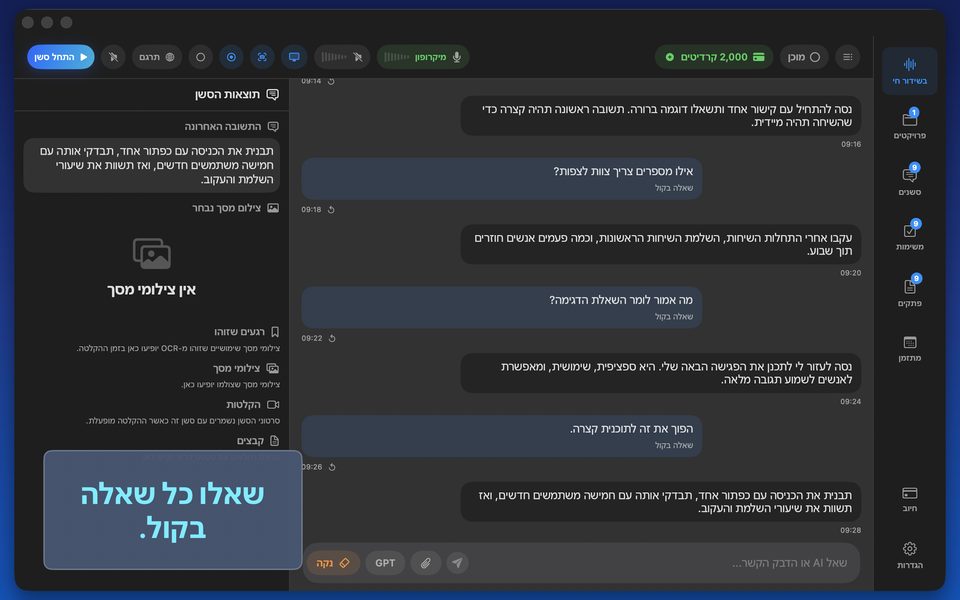This screenshot has width=960, height=600.
Task: Click the green dot in credits badge
Action: pyautogui.click(x=669, y=57)
